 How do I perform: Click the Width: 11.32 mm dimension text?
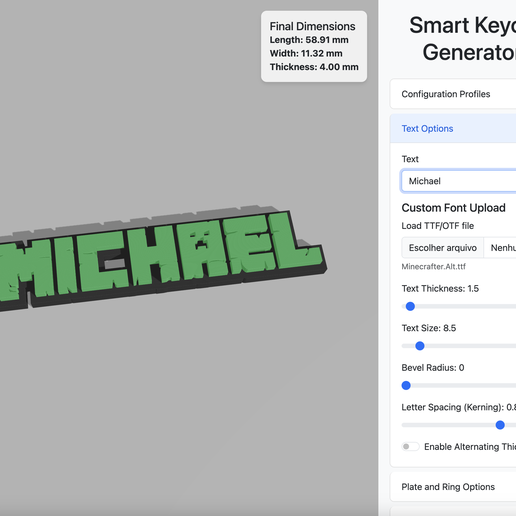click(x=306, y=53)
